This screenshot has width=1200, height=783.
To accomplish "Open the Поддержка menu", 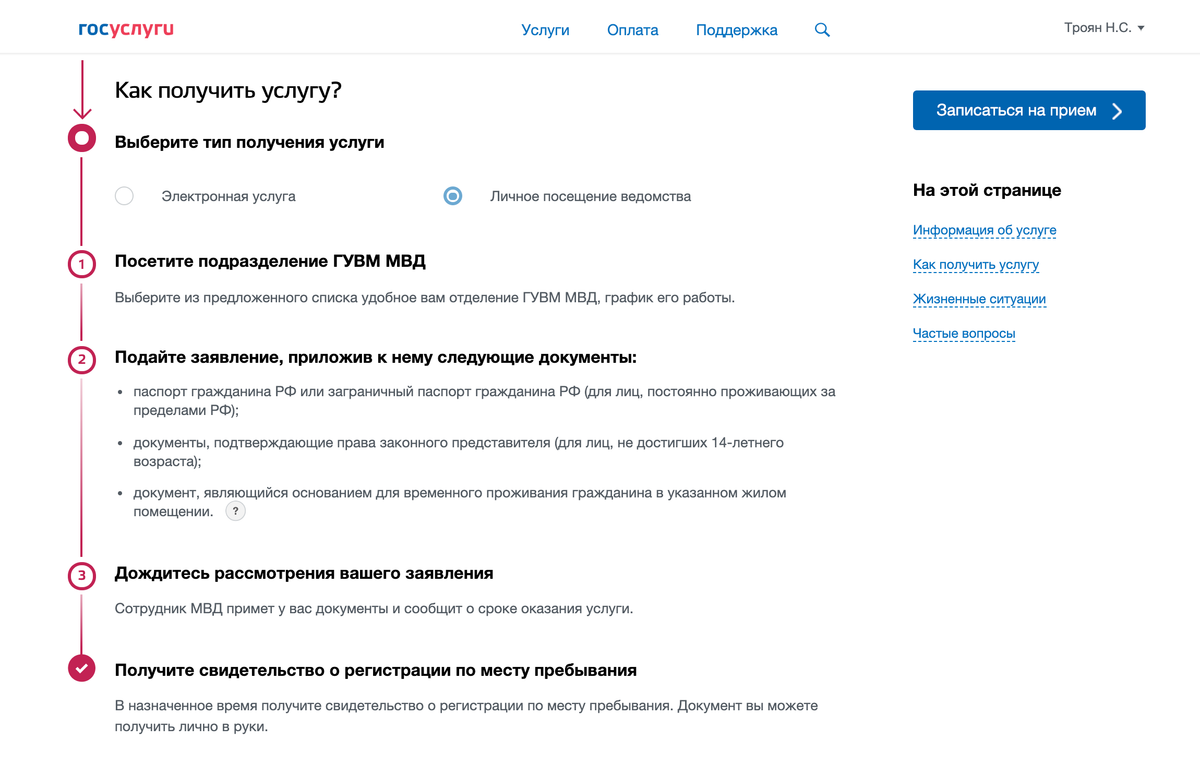I will coord(736,30).
